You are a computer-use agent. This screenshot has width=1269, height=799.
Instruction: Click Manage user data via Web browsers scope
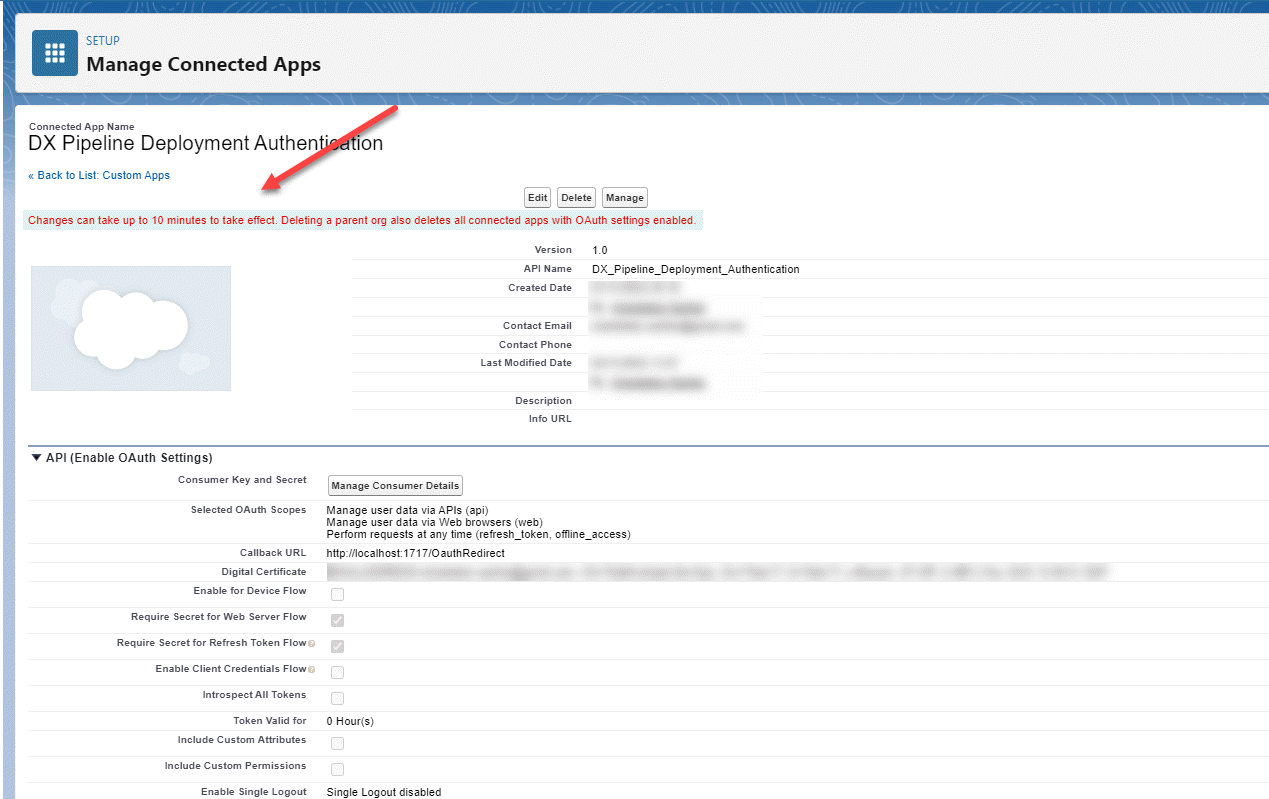pyautogui.click(x=435, y=522)
